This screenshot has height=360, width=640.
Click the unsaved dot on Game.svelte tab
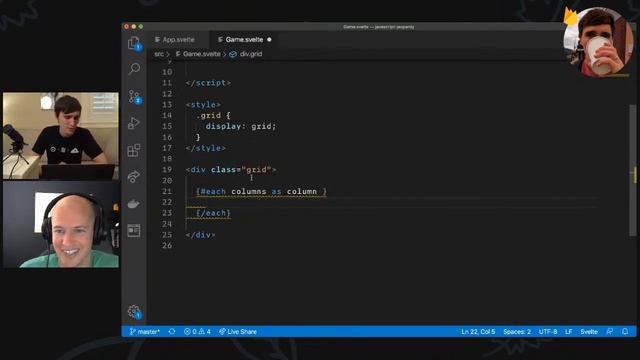tap(269, 40)
